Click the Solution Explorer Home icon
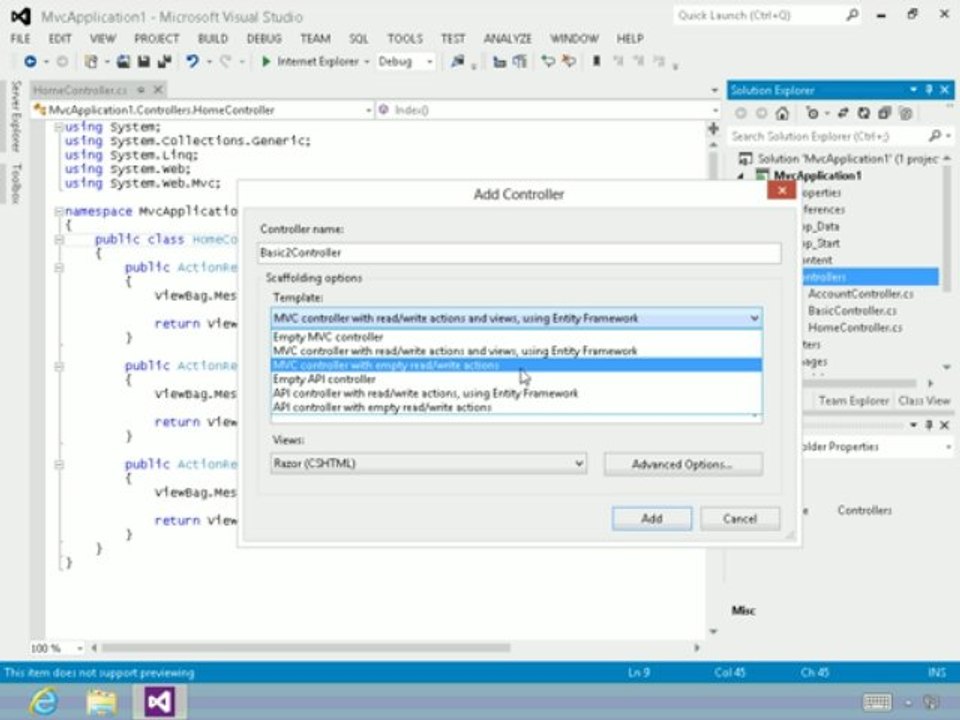The image size is (960, 720). coord(782,113)
